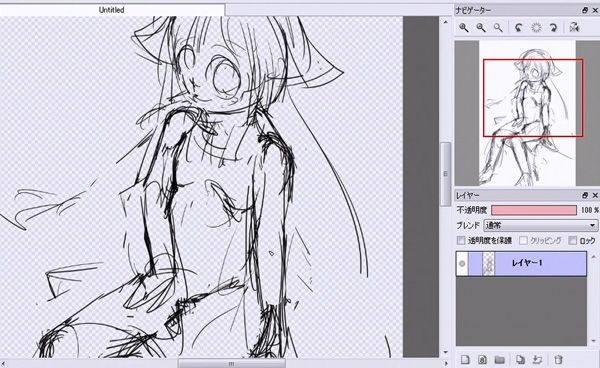The height and width of the screenshot is (368, 600).
Task: Delete the selected layer
Action: point(558,360)
